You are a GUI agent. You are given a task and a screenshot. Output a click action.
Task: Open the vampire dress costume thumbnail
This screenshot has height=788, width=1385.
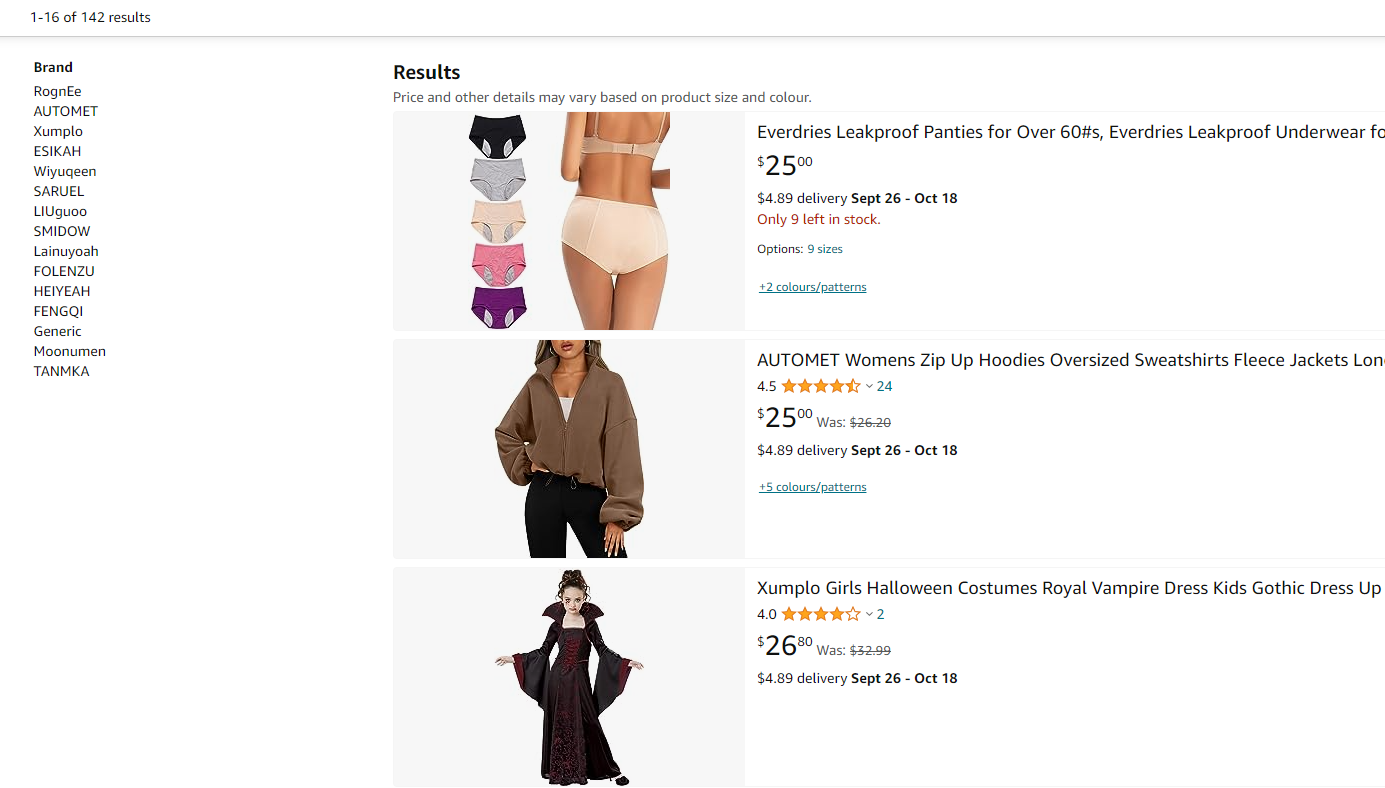(x=568, y=677)
